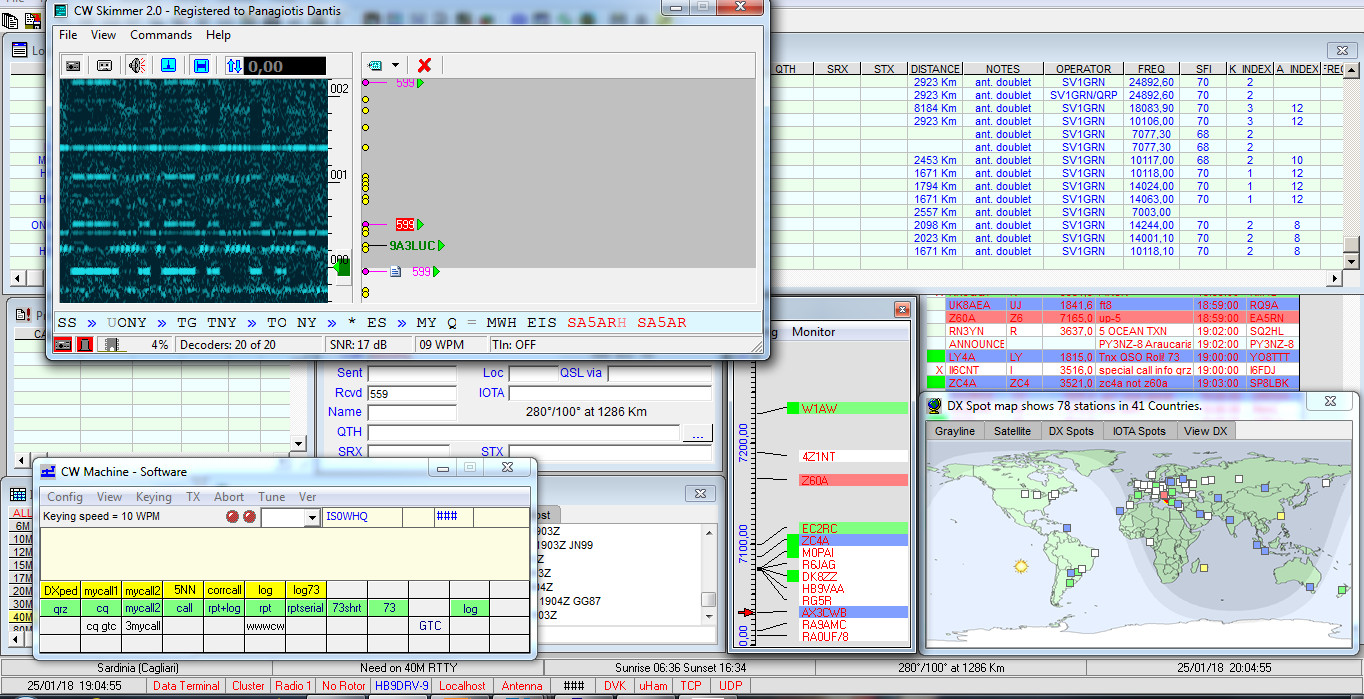Click the globe icon in DX Spot map title
This screenshot has height=699, width=1364.
coord(935,406)
